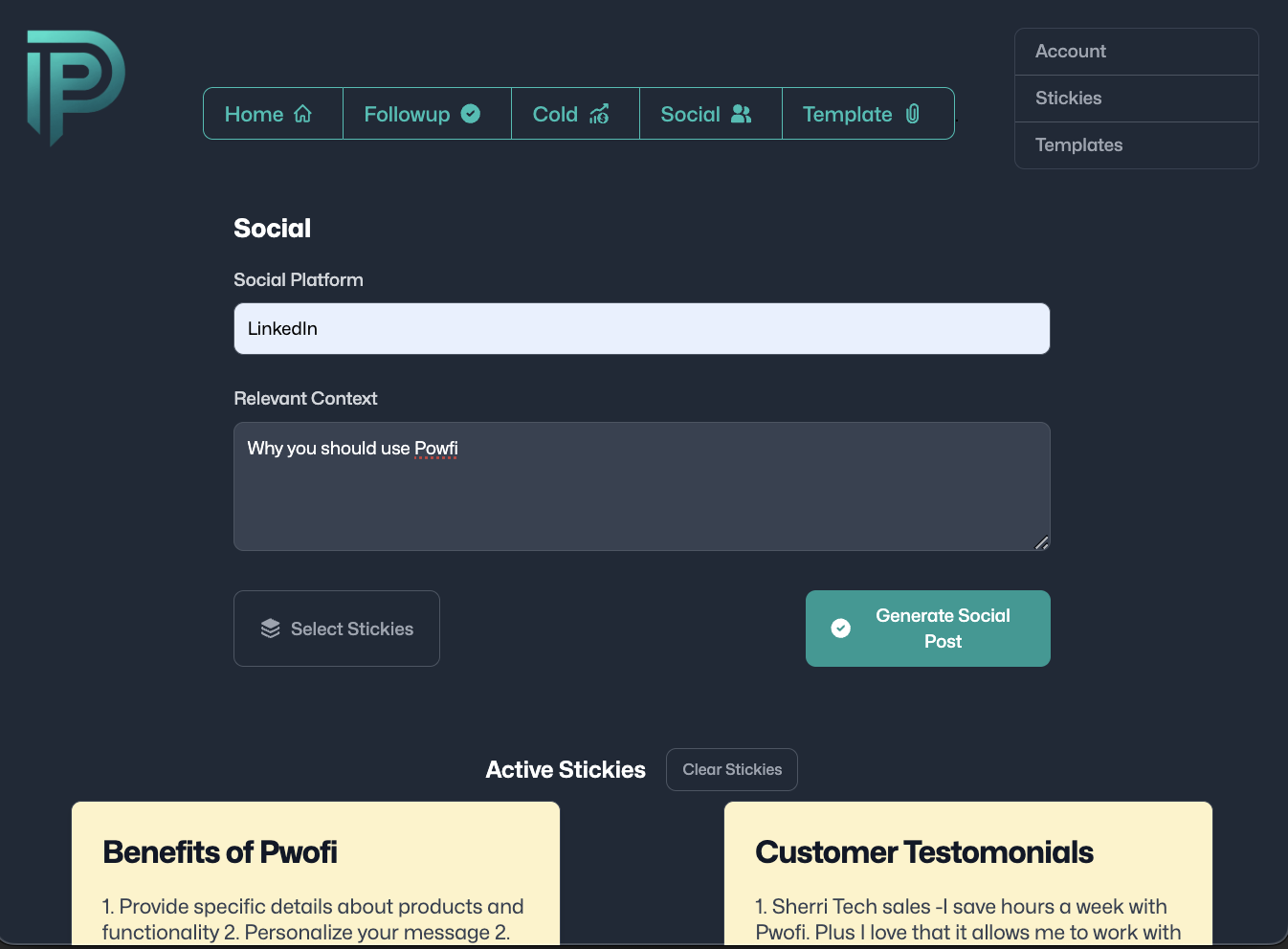1288x949 pixels.
Task: Click the check circle icon in Generate button
Action: click(841, 629)
